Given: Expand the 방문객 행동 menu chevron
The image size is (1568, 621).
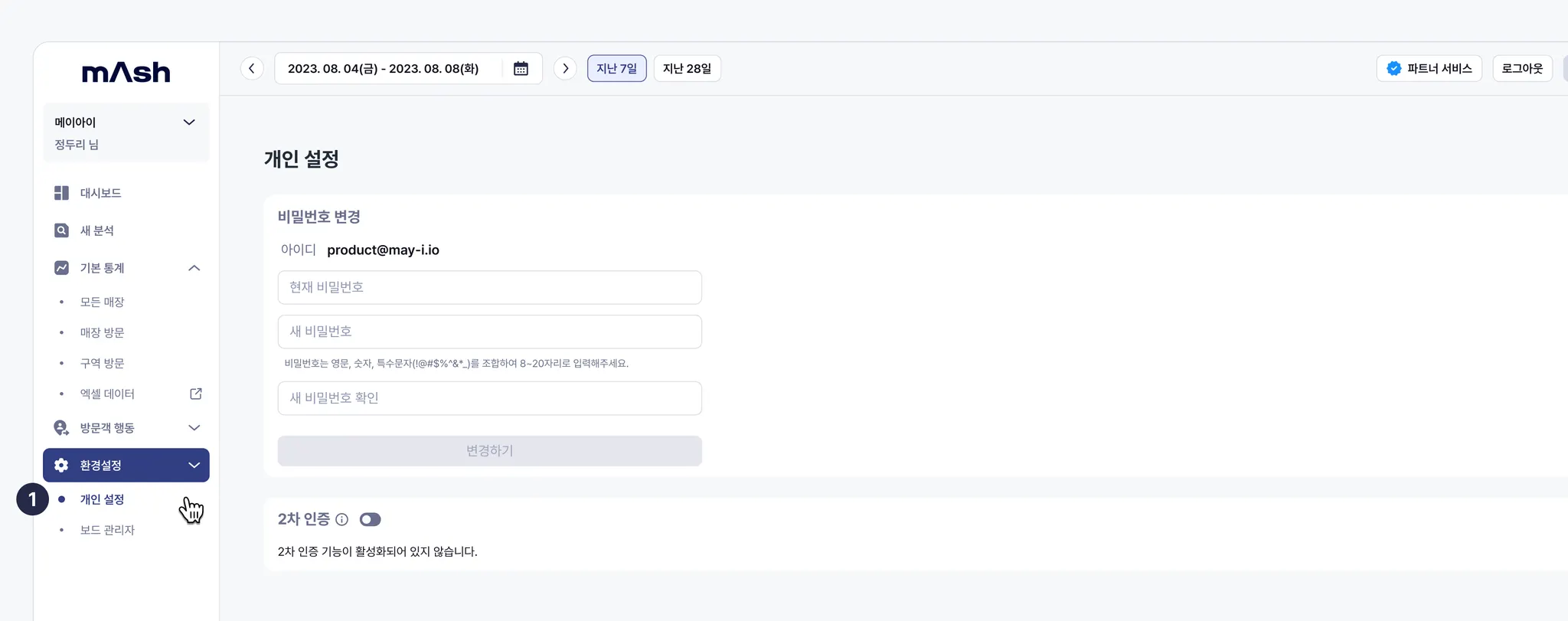Looking at the screenshot, I should tap(194, 428).
